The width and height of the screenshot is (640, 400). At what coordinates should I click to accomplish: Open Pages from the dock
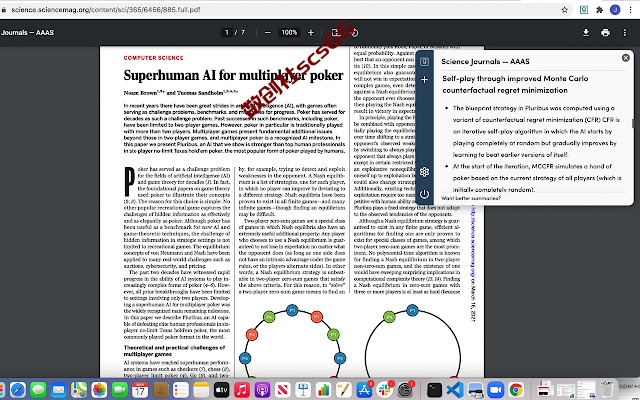tap(344, 390)
